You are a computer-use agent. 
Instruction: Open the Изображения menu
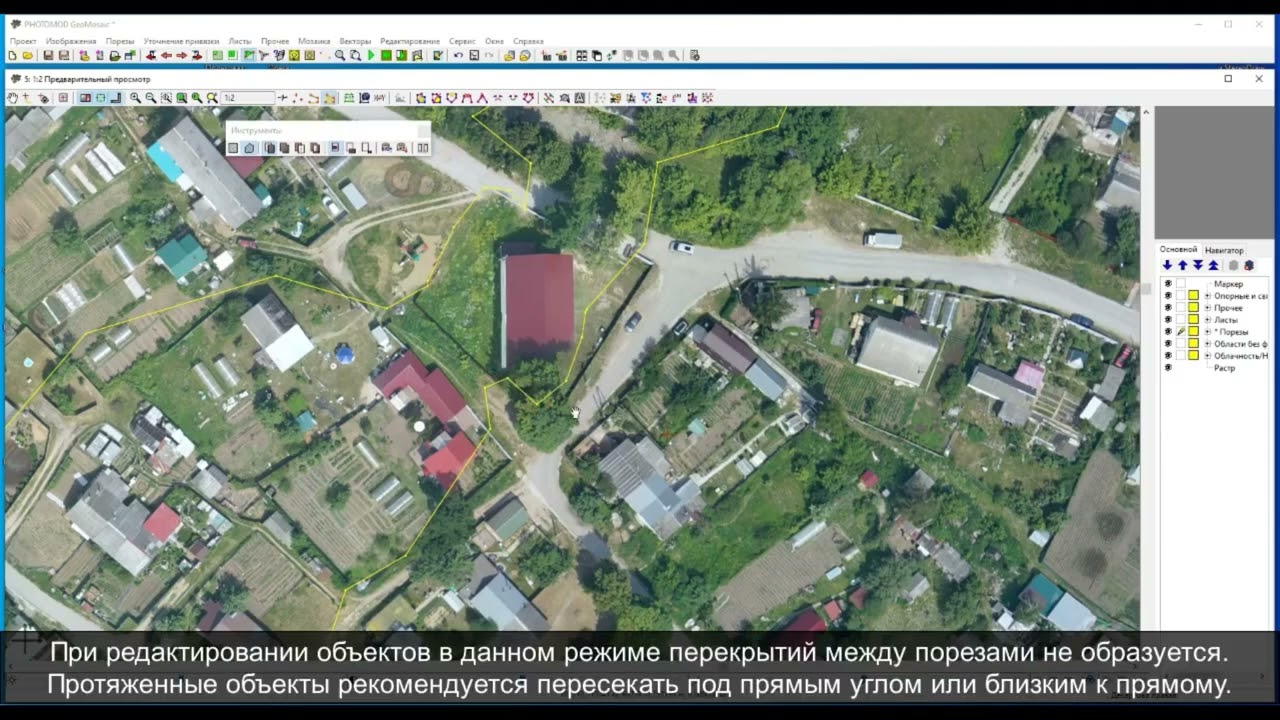[x=71, y=41]
